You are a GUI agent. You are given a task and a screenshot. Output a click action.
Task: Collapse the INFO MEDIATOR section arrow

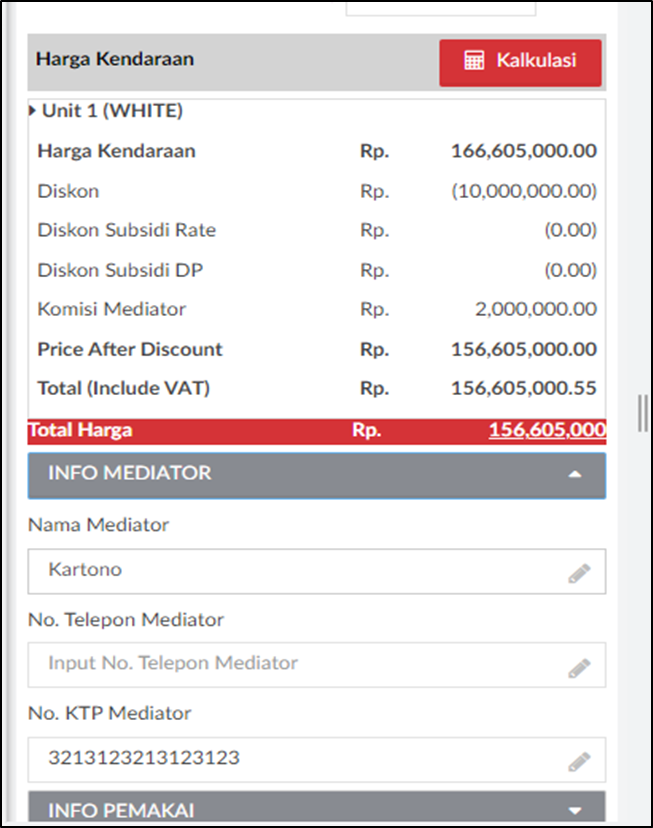(574, 474)
